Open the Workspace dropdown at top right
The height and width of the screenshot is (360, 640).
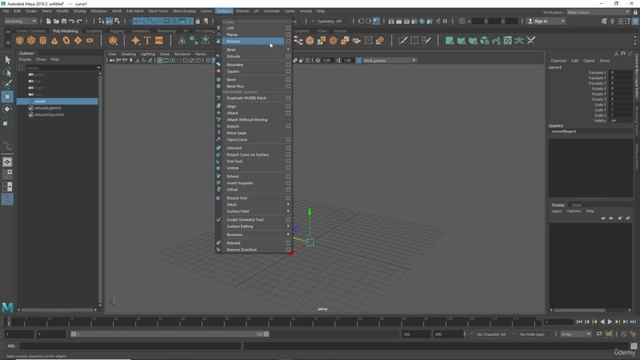click(x=598, y=12)
